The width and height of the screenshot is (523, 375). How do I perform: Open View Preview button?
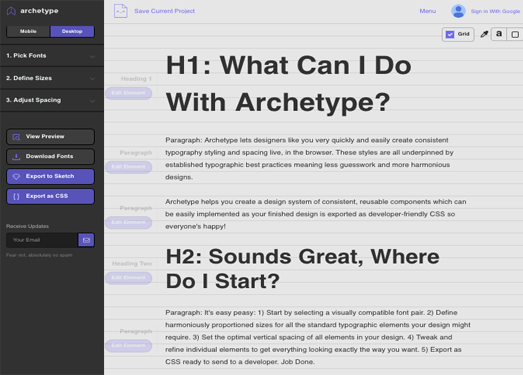[x=50, y=137]
